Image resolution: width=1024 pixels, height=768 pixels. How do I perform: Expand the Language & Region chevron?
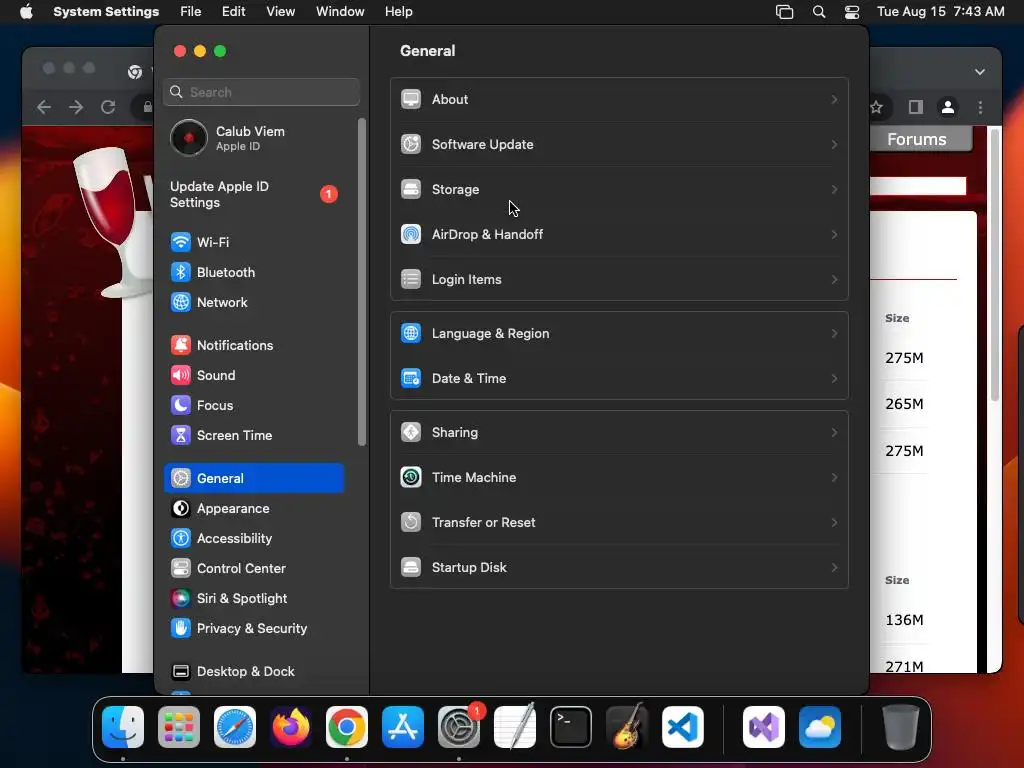click(x=835, y=333)
